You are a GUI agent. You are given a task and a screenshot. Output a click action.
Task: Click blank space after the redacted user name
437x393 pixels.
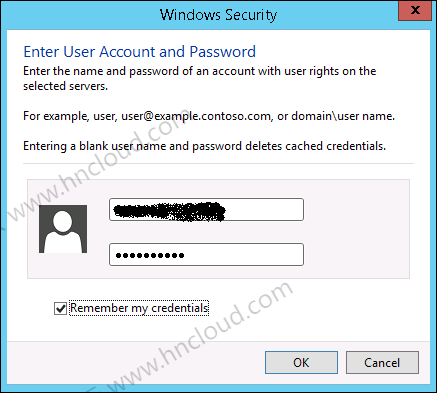pos(263,209)
